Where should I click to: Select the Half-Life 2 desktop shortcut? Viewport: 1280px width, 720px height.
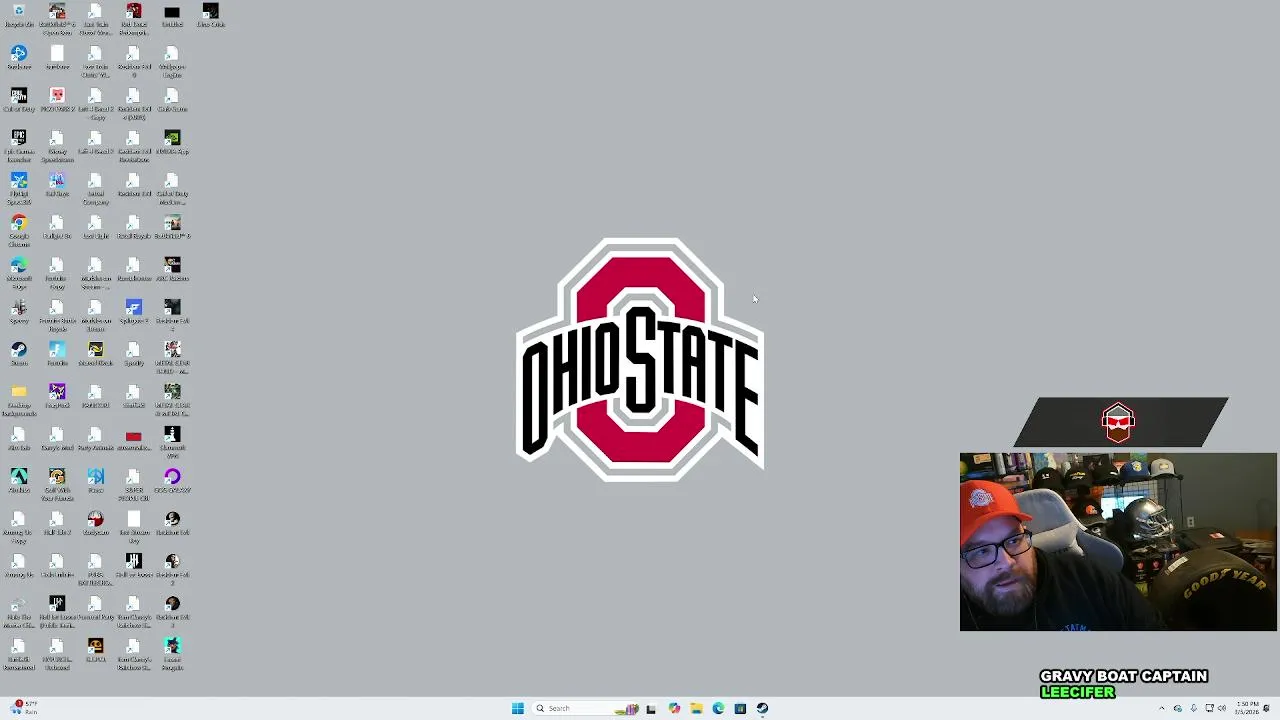pyautogui.click(x=57, y=522)
